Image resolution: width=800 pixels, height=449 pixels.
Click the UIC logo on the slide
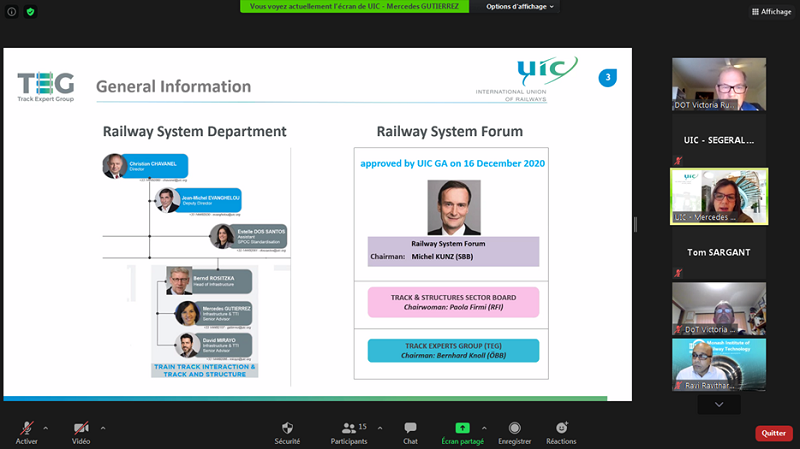pyautogui.click(x=527, y=79)
